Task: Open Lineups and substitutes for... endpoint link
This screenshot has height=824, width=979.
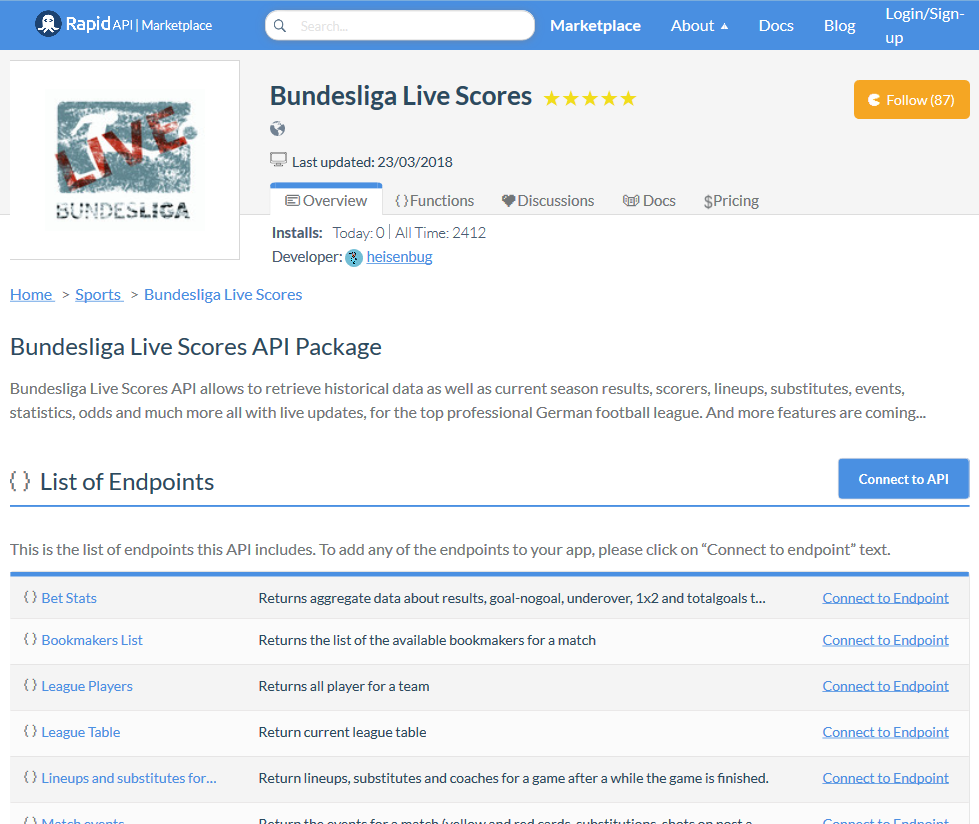Action: pyautogui.click(x=129, y=778)
